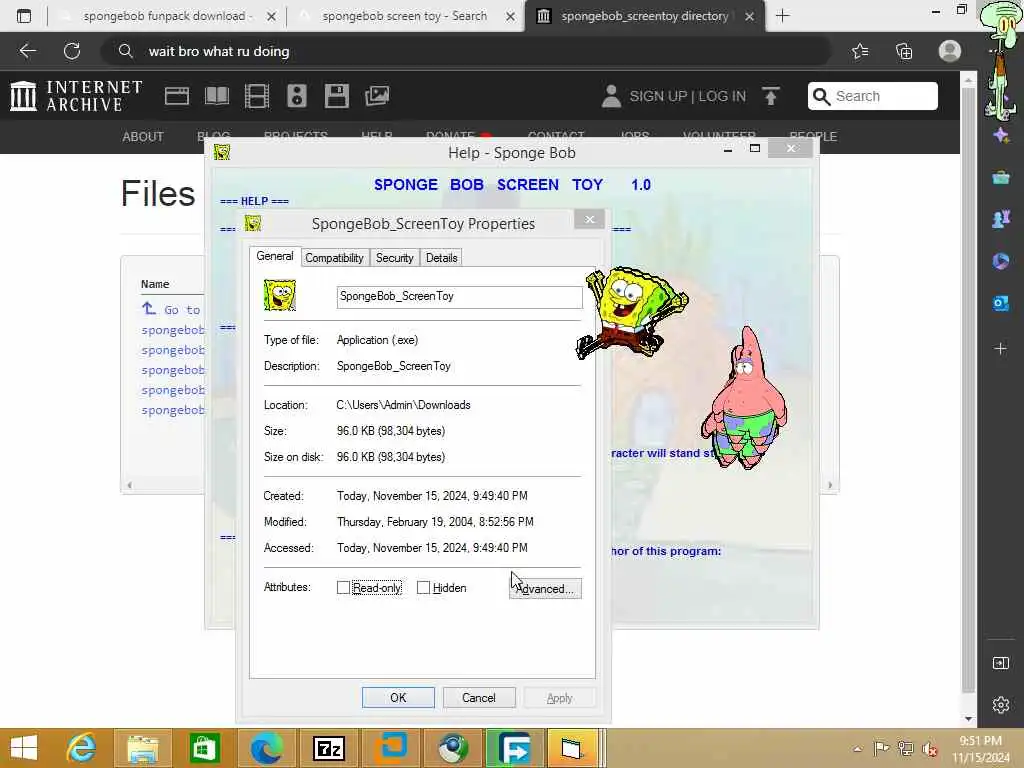Screen dimensions: 1024x768
Task: Click the file name field SpongeBob_ScreenToy
Action: [x=460, y=296]
